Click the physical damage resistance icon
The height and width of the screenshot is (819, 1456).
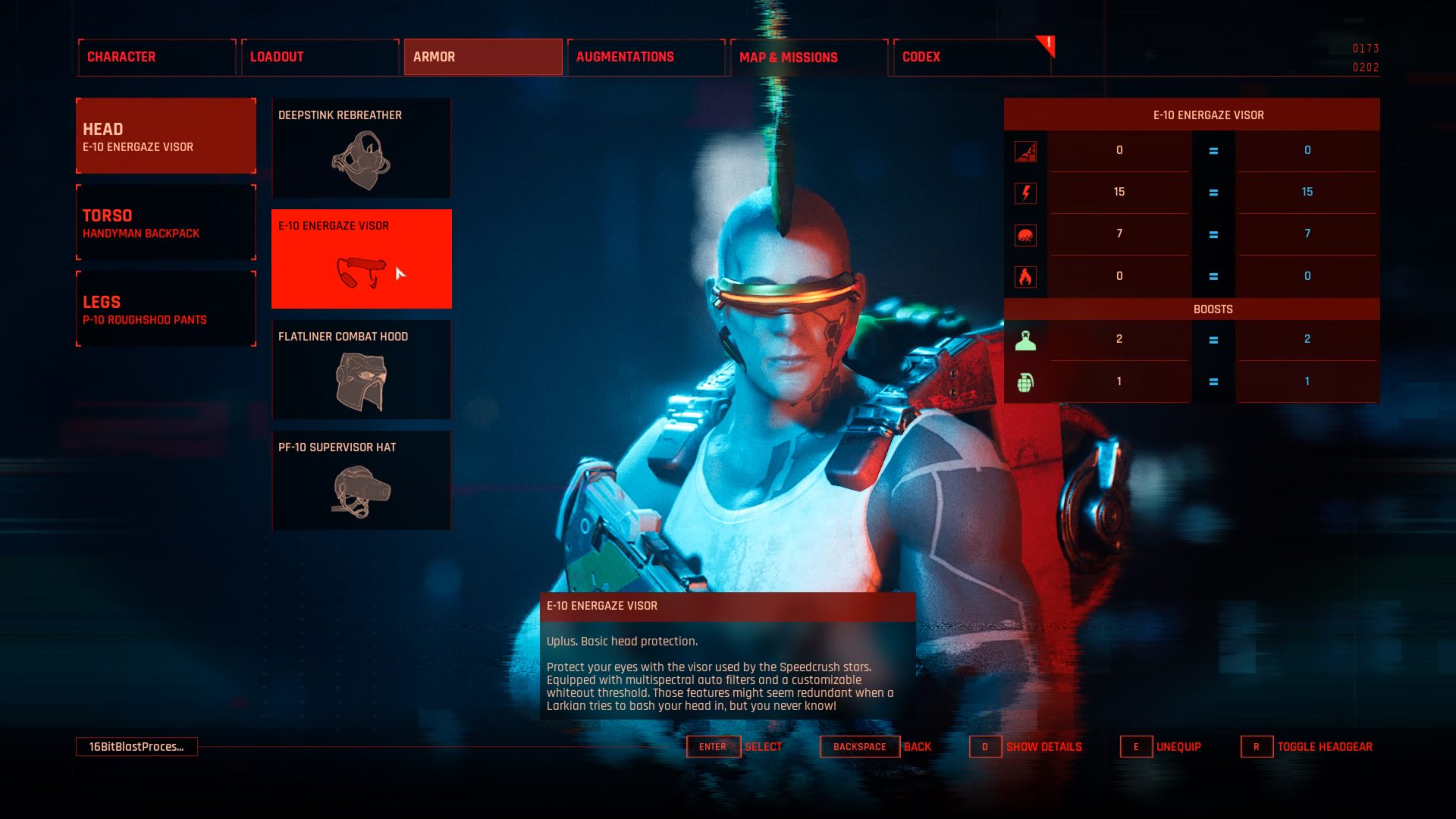point(1027,149)
